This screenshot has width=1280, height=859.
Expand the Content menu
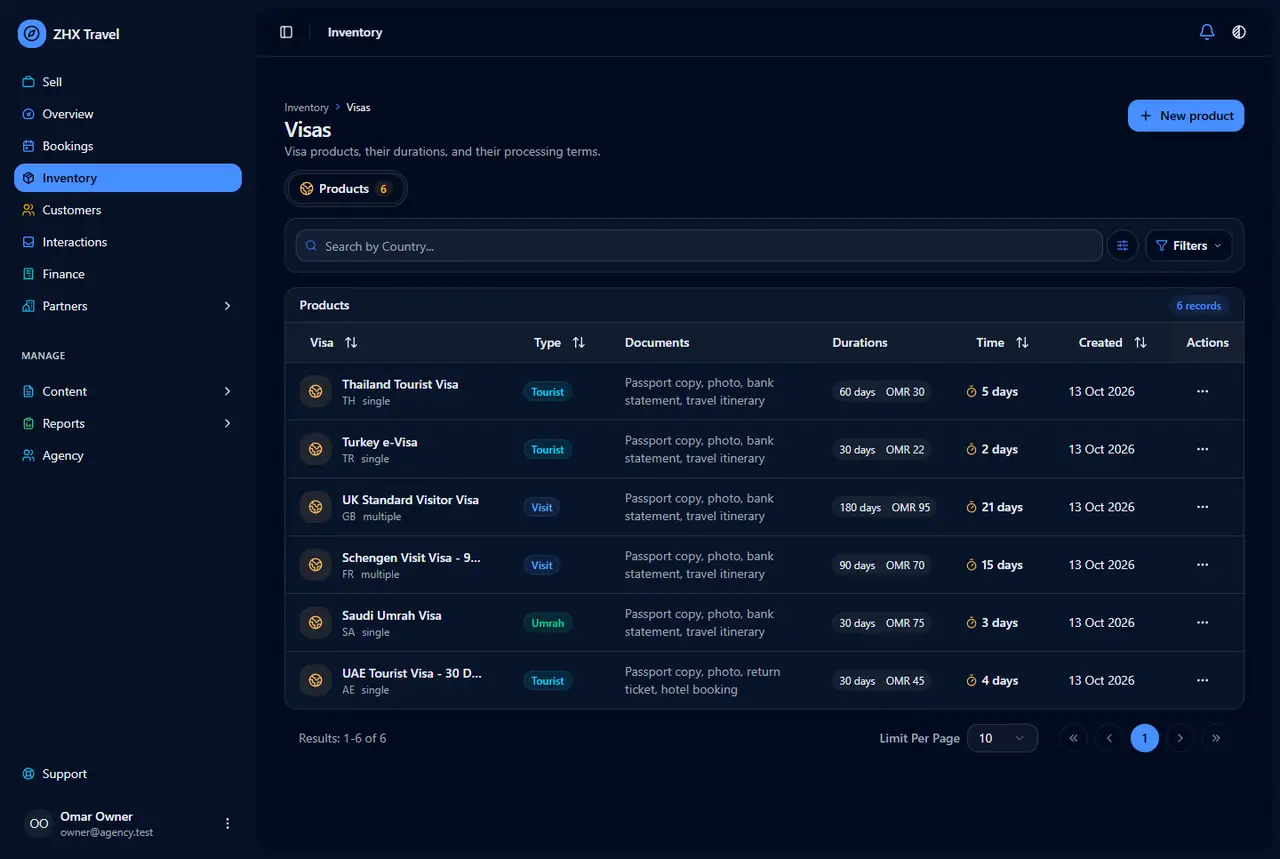click(128, 392)
